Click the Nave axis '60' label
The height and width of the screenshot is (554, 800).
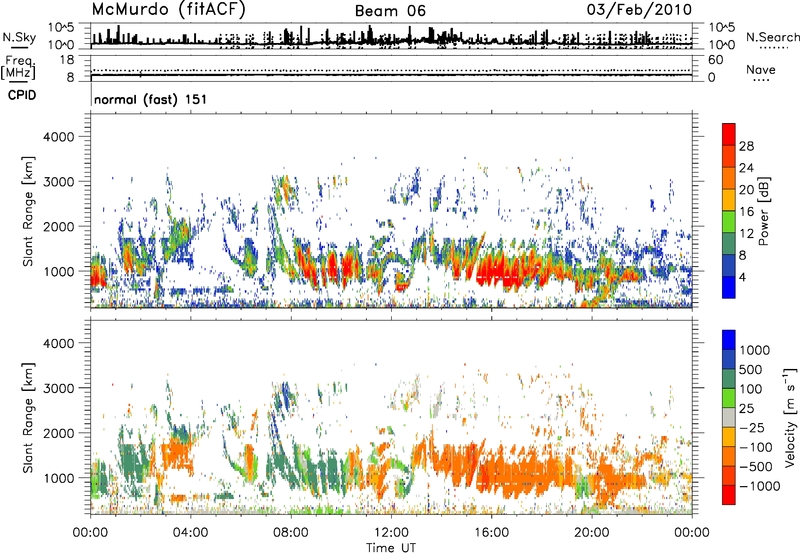coord(715,60)
